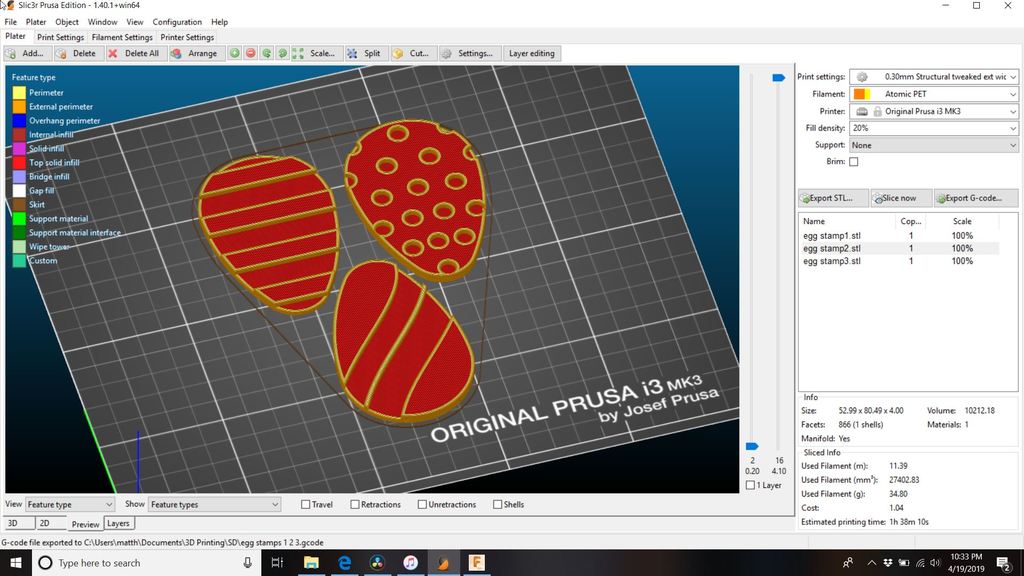This screenshot has height=576, width=1024.
Task: Click the Name column header
Action: (814, 221)
